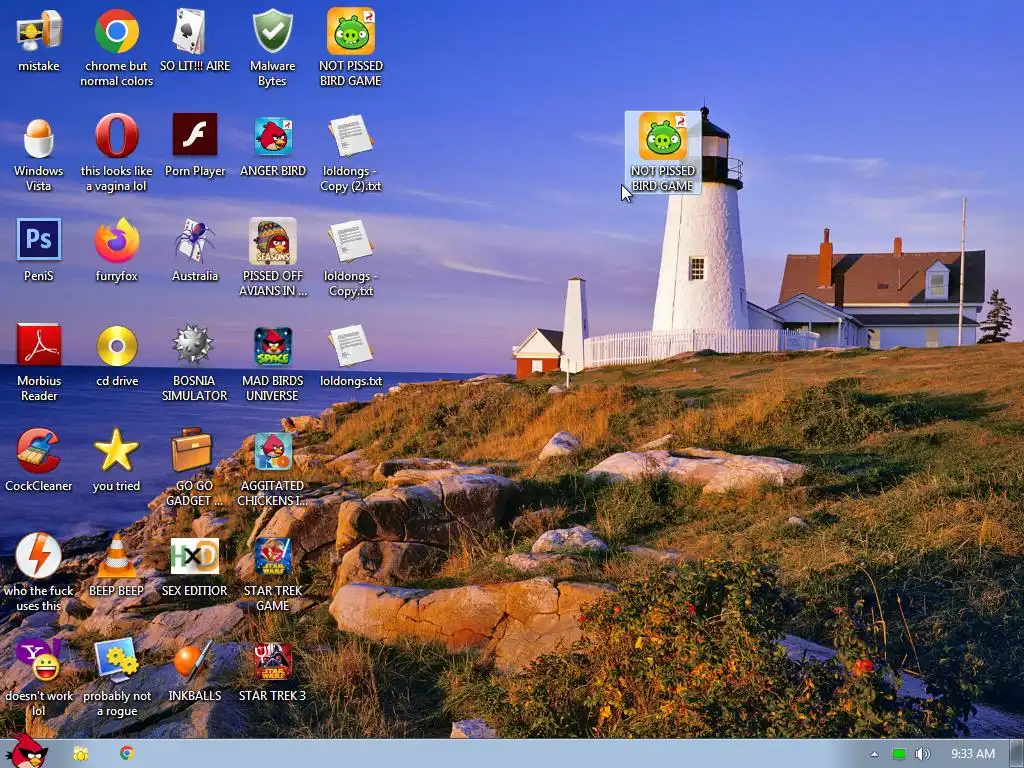Select the 'you tried' gold star icon

pyautogui.click(x=116, y=451)
